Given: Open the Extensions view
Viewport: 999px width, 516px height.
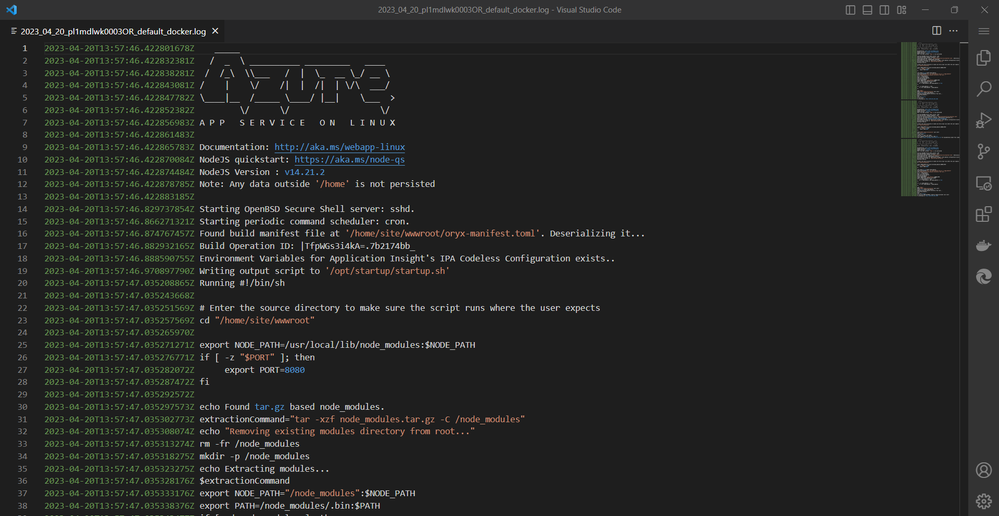Looking at the screenshot, I should point(984,215).
